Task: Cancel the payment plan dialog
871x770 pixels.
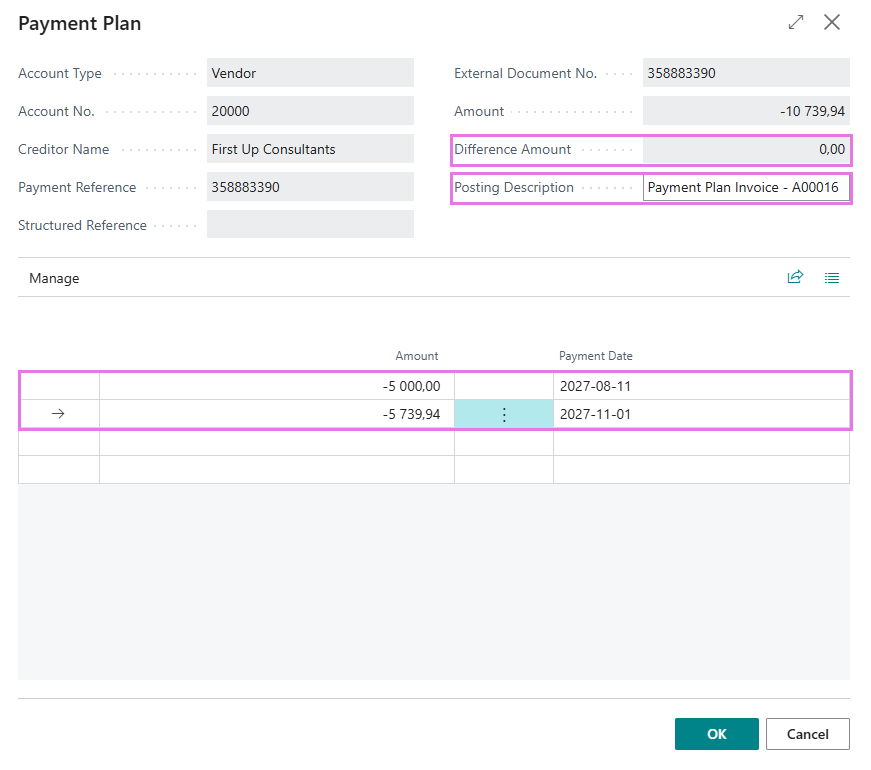Action: pyautogui.click(x=808, y=734)
